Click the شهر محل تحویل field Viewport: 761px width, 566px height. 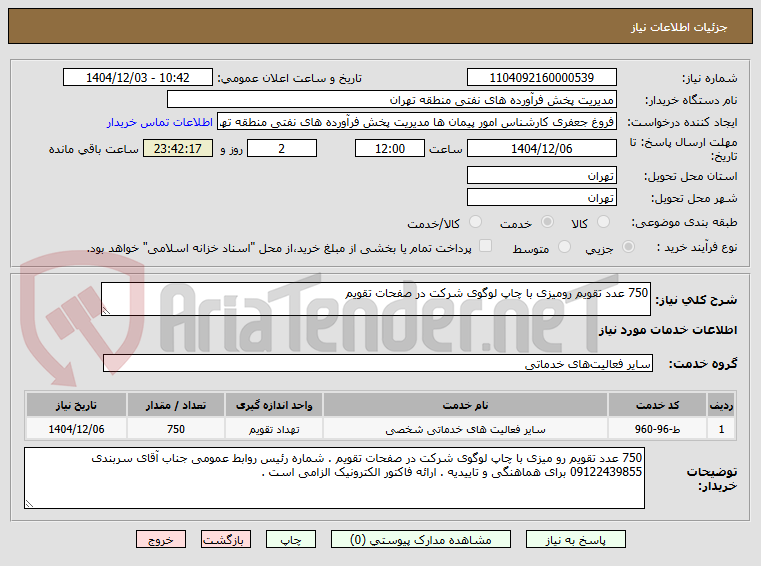pos(542,198)
